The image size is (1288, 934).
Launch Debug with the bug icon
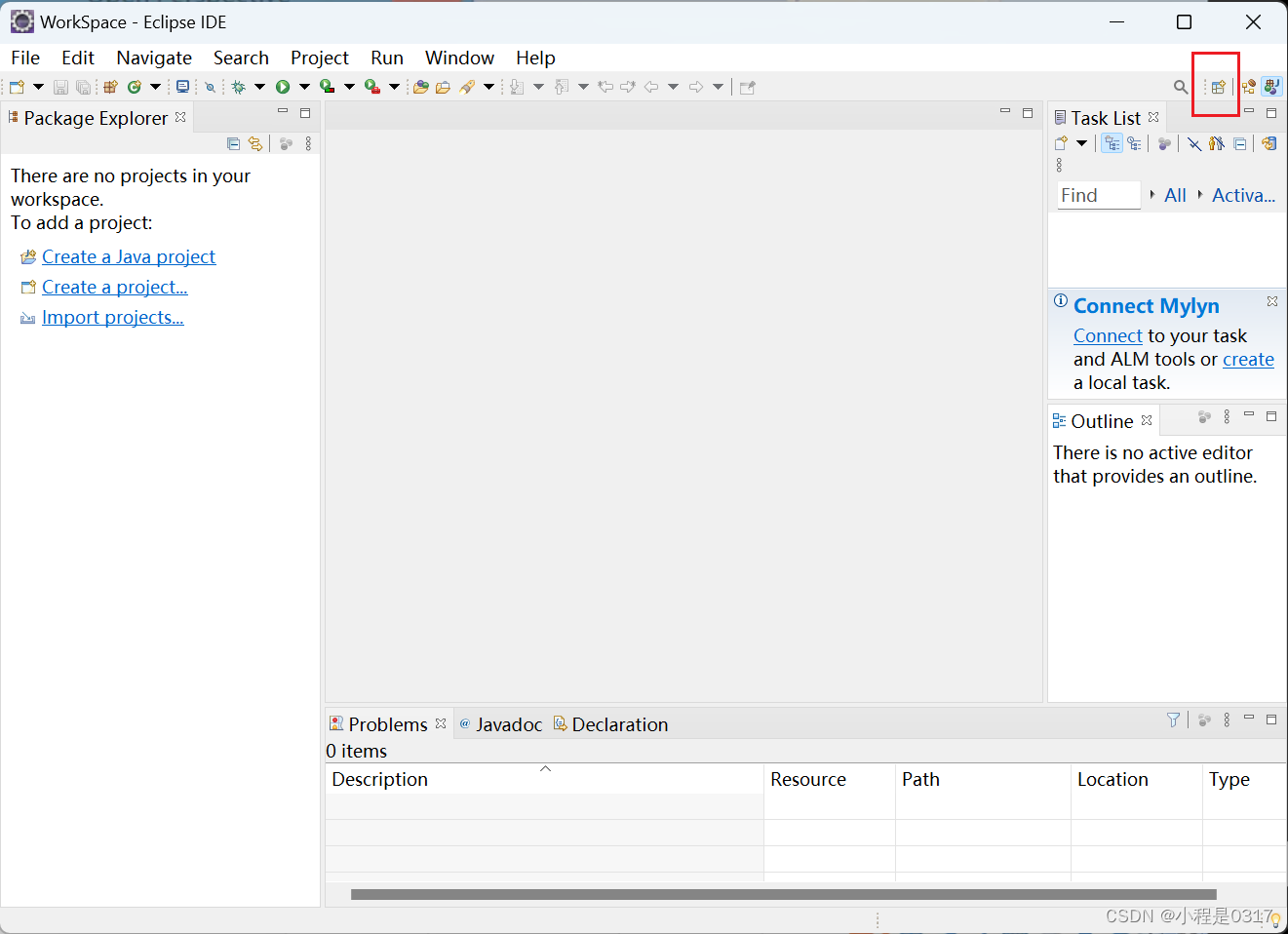coord(238,87)
